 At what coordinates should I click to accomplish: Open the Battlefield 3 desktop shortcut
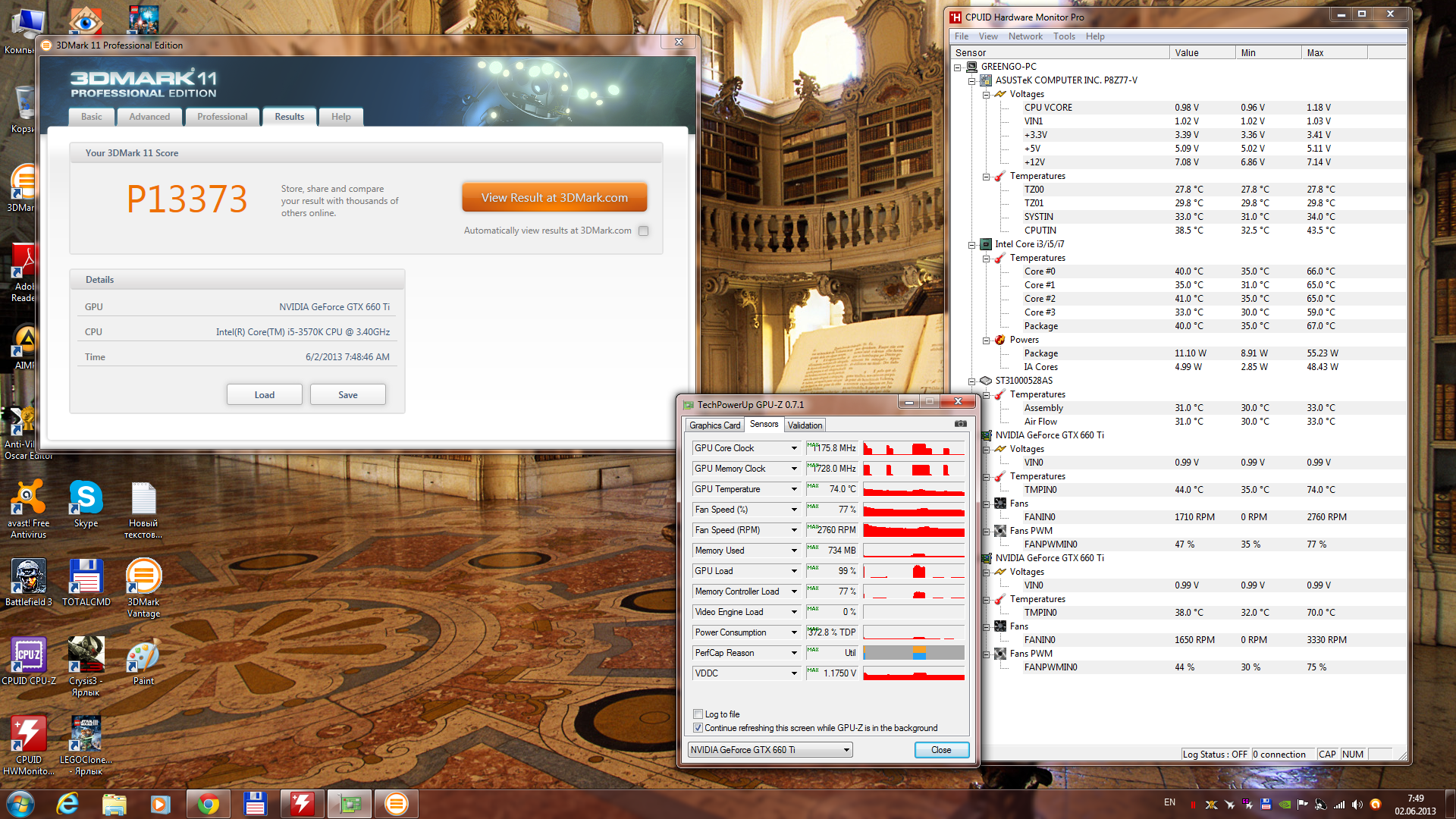[x=28, y=583]
